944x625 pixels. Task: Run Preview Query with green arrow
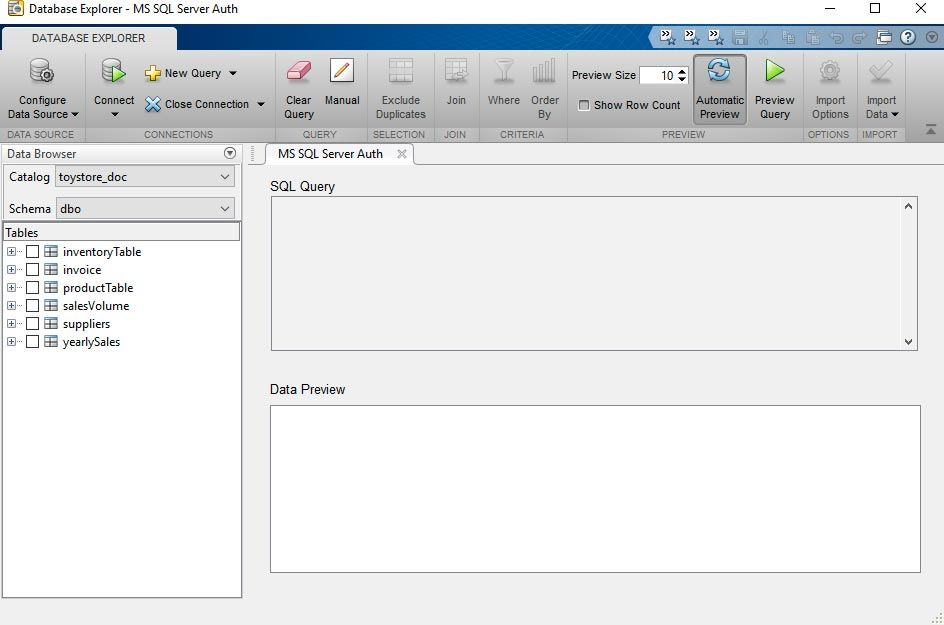774,72
